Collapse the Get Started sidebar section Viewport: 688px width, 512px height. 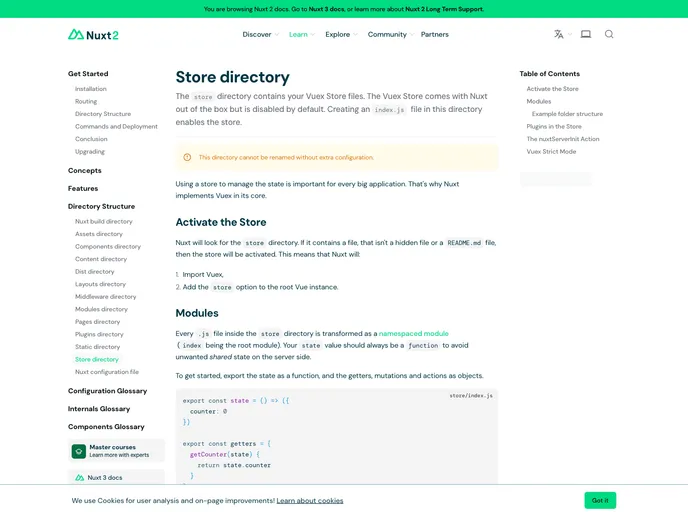tap(88, 74)
